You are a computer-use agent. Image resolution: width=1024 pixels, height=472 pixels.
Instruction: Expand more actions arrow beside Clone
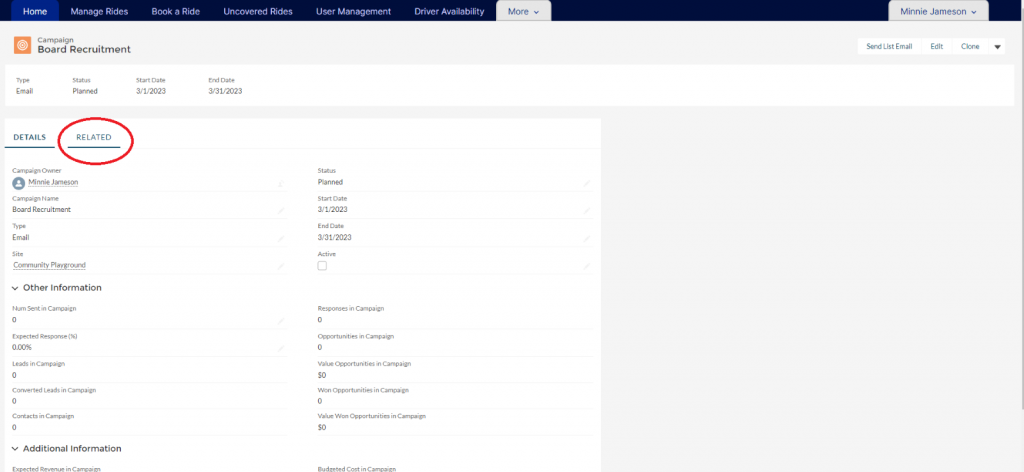tap(997, 47)
